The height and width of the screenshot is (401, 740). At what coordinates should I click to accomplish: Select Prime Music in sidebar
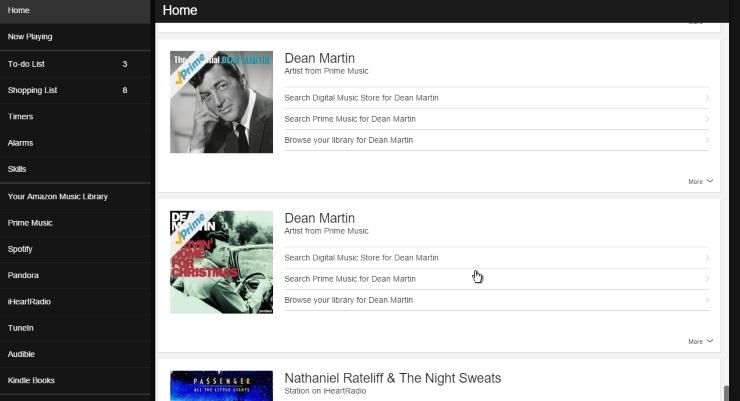[75, 223]
